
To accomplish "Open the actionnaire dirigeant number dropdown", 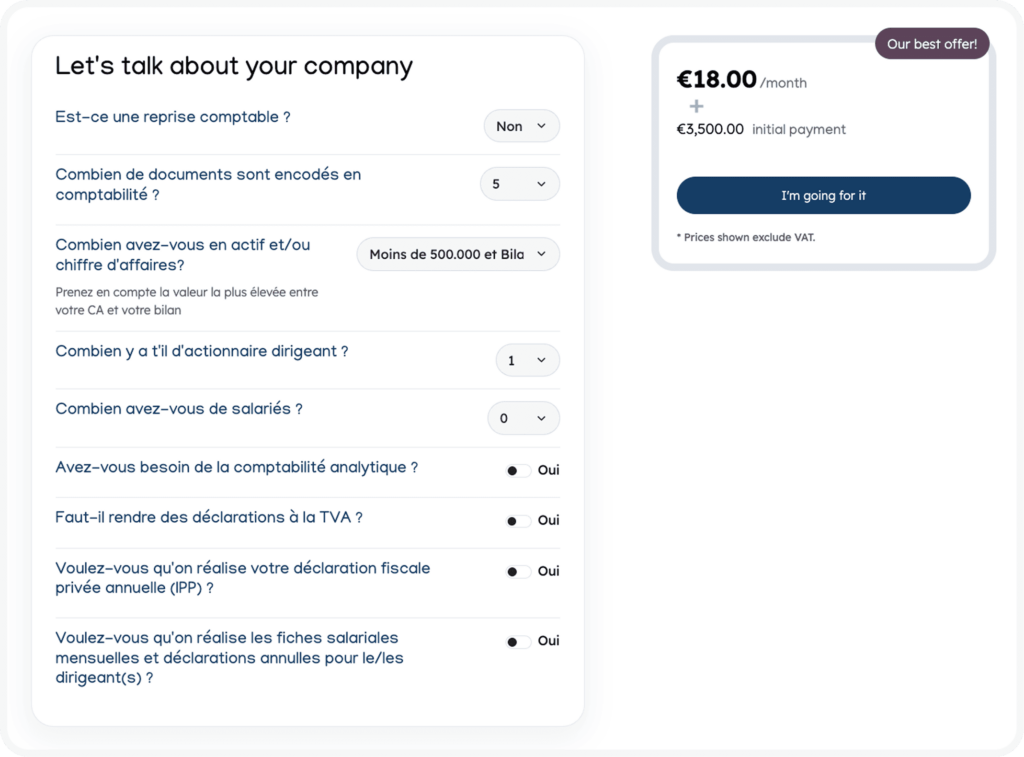I will [x=528, y=361].
